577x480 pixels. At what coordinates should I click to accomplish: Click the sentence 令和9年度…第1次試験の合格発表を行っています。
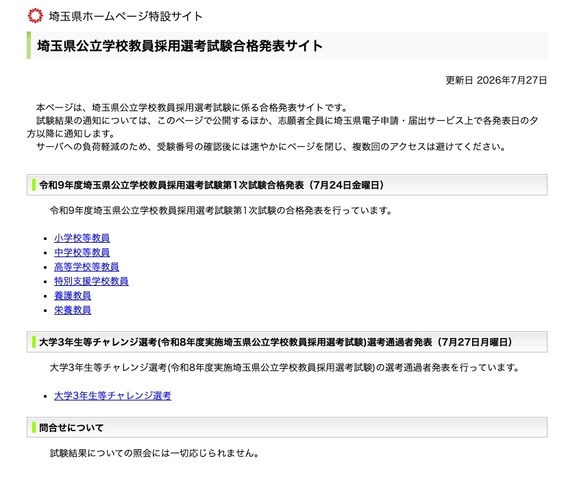coord(221,211)
